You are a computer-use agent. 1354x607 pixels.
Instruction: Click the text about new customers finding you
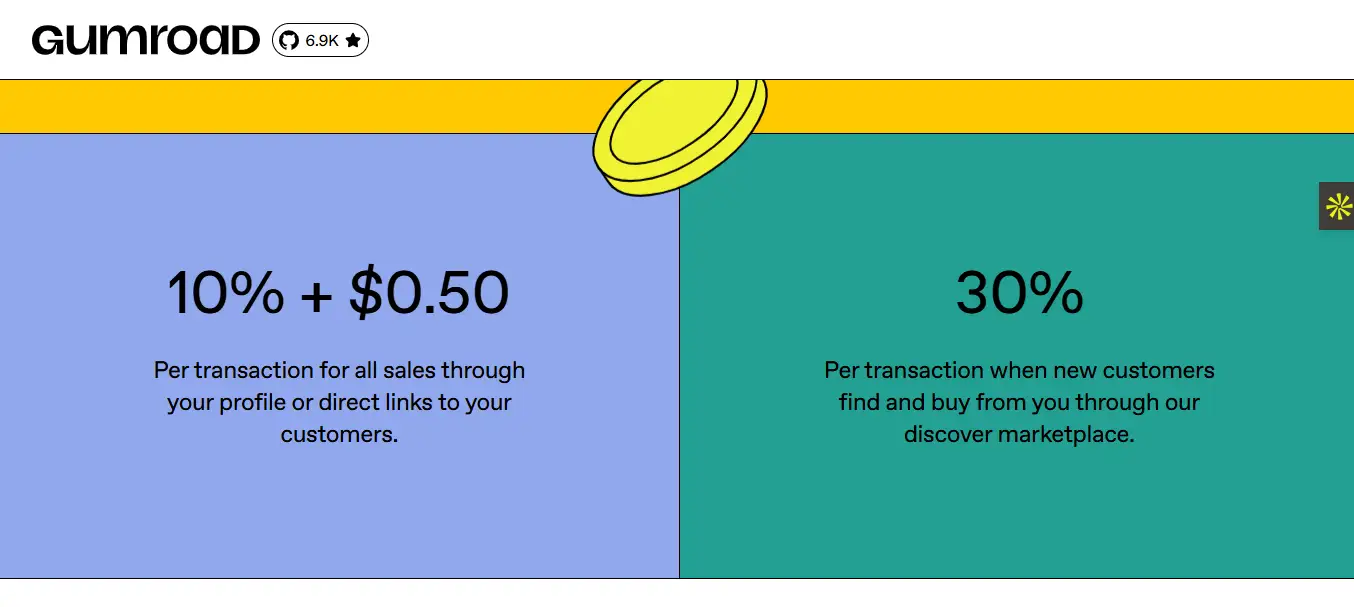(x=1019, y=402)
